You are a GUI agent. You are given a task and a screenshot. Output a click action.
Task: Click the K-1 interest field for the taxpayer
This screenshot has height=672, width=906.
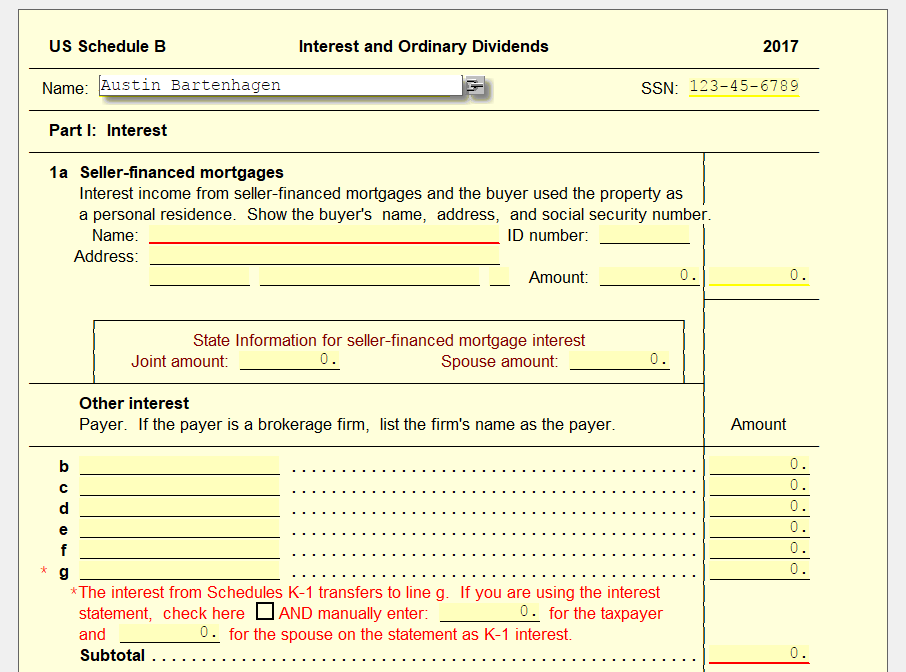(x=490, y=612)
